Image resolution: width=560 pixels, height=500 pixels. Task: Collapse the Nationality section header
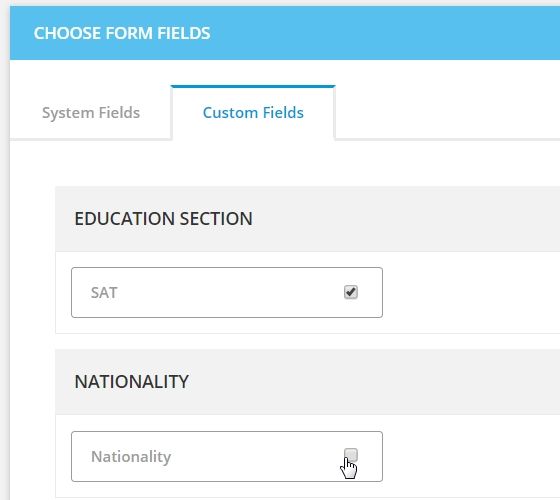tap(308, 382)
